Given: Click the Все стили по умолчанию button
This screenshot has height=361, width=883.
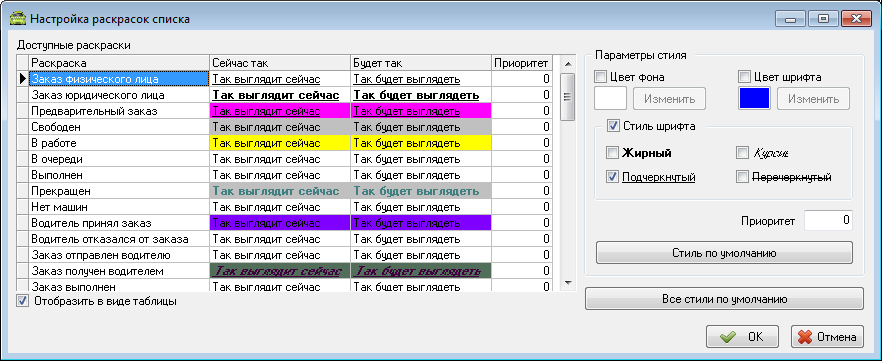Looking at the screenshot, I should coord(724,298).
